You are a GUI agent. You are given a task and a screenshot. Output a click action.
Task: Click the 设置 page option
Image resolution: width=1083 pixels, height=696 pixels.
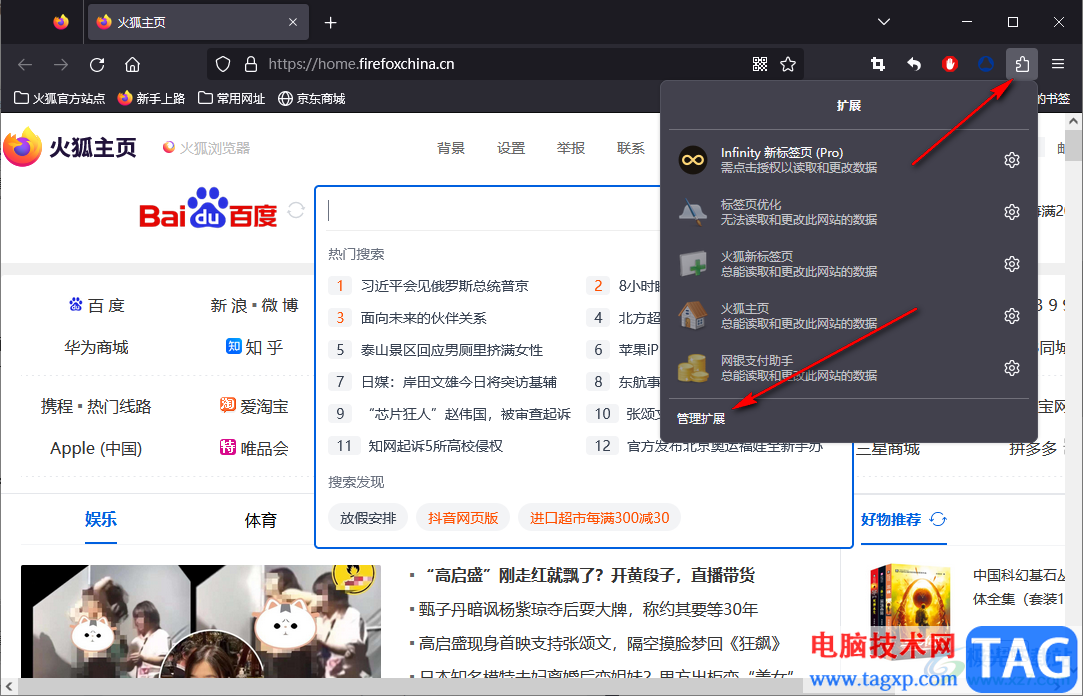tap(511, 148)
